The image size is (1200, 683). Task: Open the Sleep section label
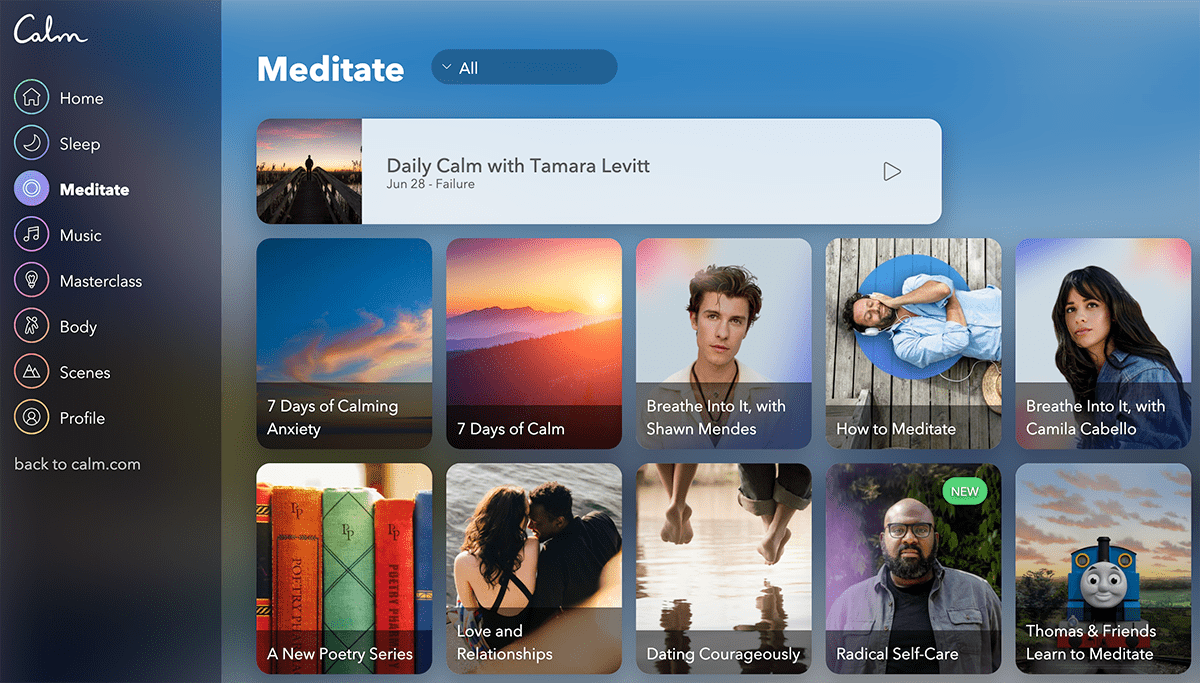click(x=80, y=144)
